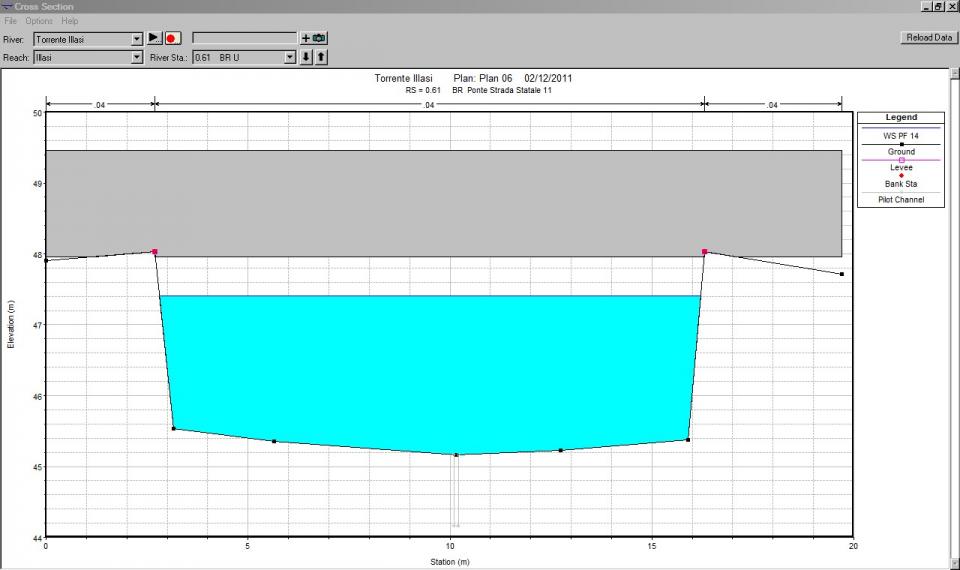Click the Ground legend entry
Image resolution: width=960 pixels, height=570 pixels.
tap(901, 152)
